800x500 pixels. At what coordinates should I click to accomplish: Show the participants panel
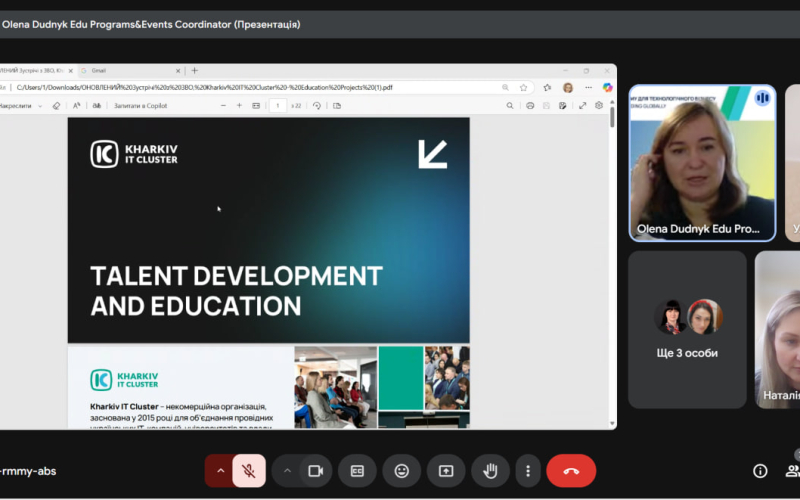[792, 471]
